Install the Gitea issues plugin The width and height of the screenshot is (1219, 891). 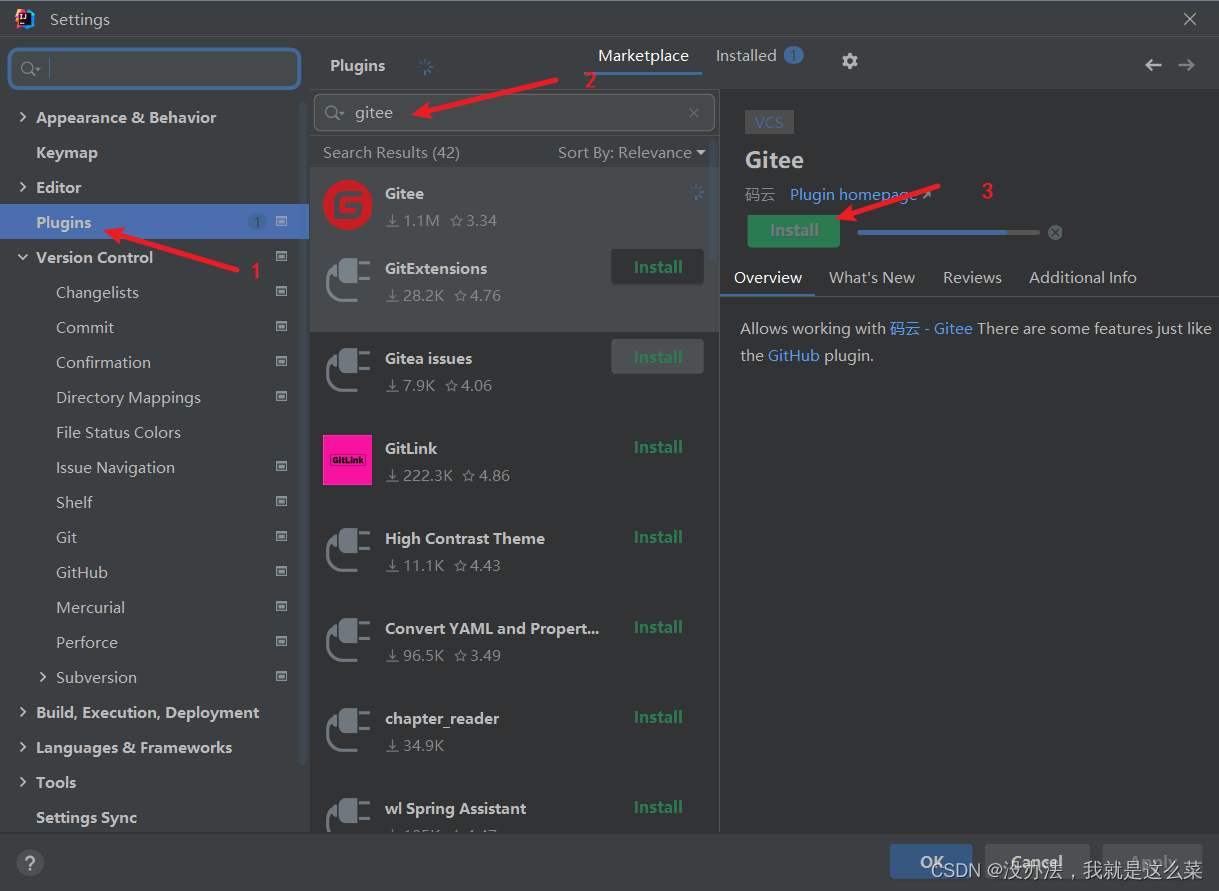(658, 357)
